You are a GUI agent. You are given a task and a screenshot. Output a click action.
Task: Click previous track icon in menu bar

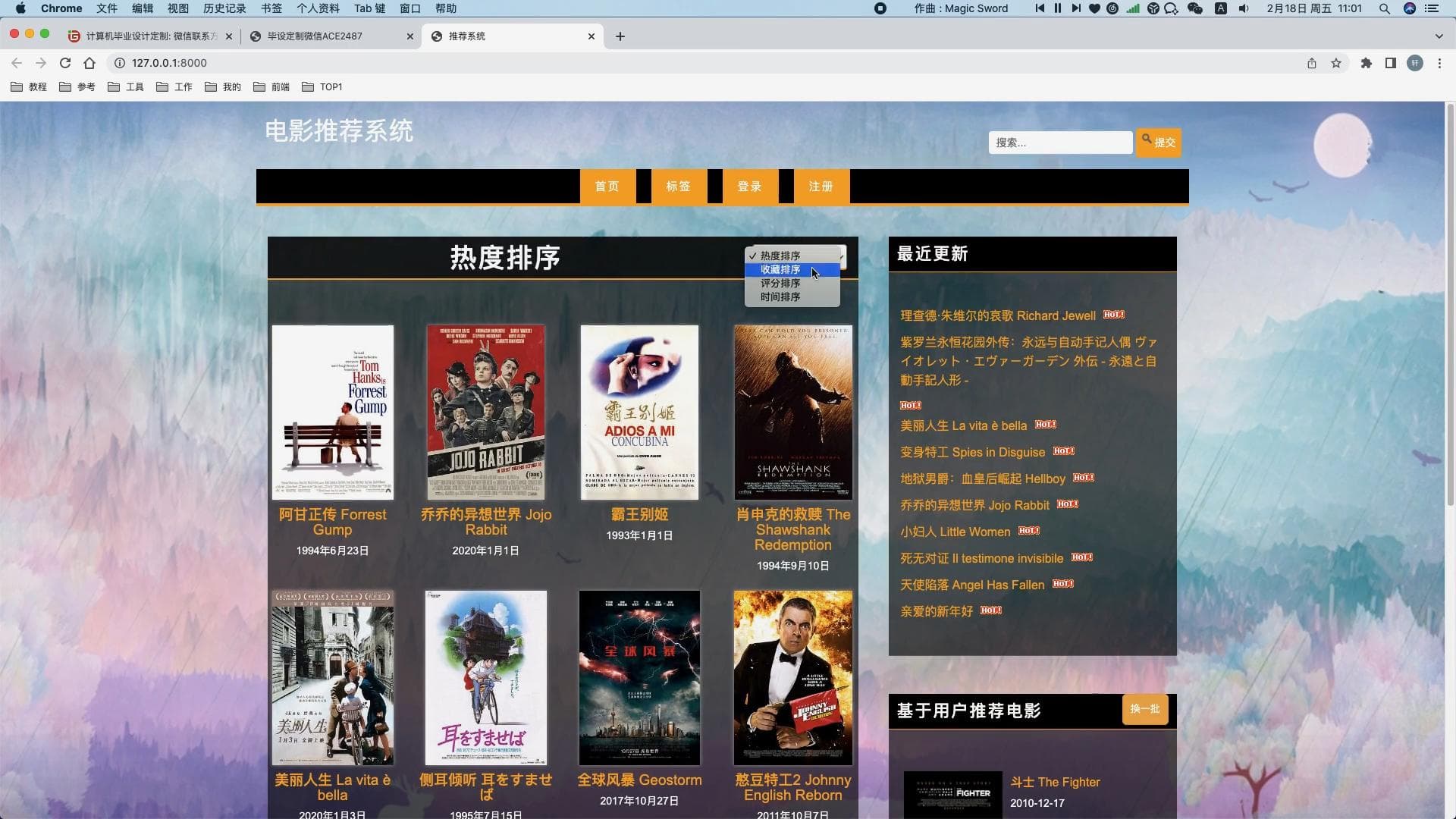tap(1040, 8)
